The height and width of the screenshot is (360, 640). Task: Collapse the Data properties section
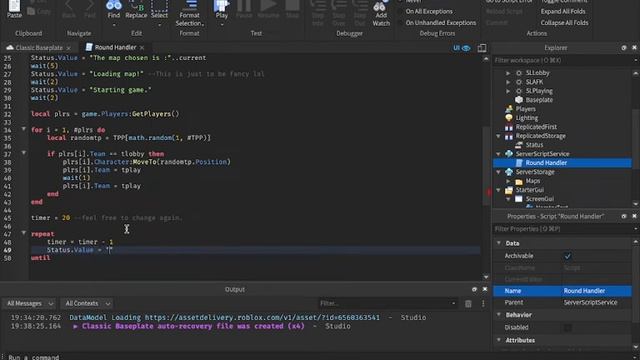pos(499,243)
